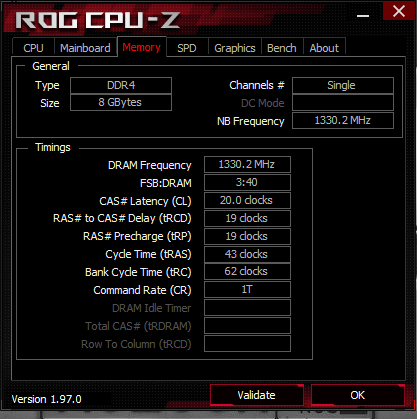Open the Mainboard tab
Screen dimensions: 417x419
pos(85,48)
